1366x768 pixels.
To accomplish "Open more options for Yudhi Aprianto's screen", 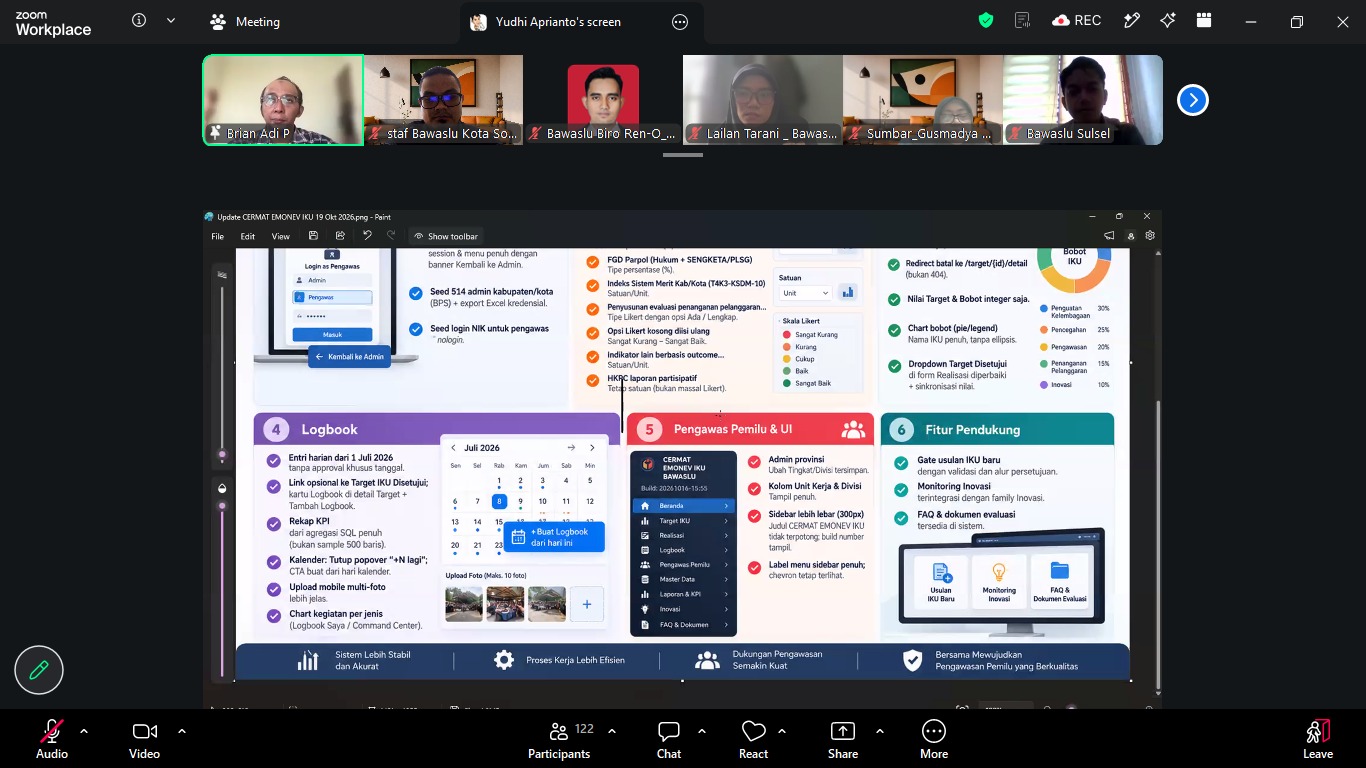I will [x=680, y=22].
